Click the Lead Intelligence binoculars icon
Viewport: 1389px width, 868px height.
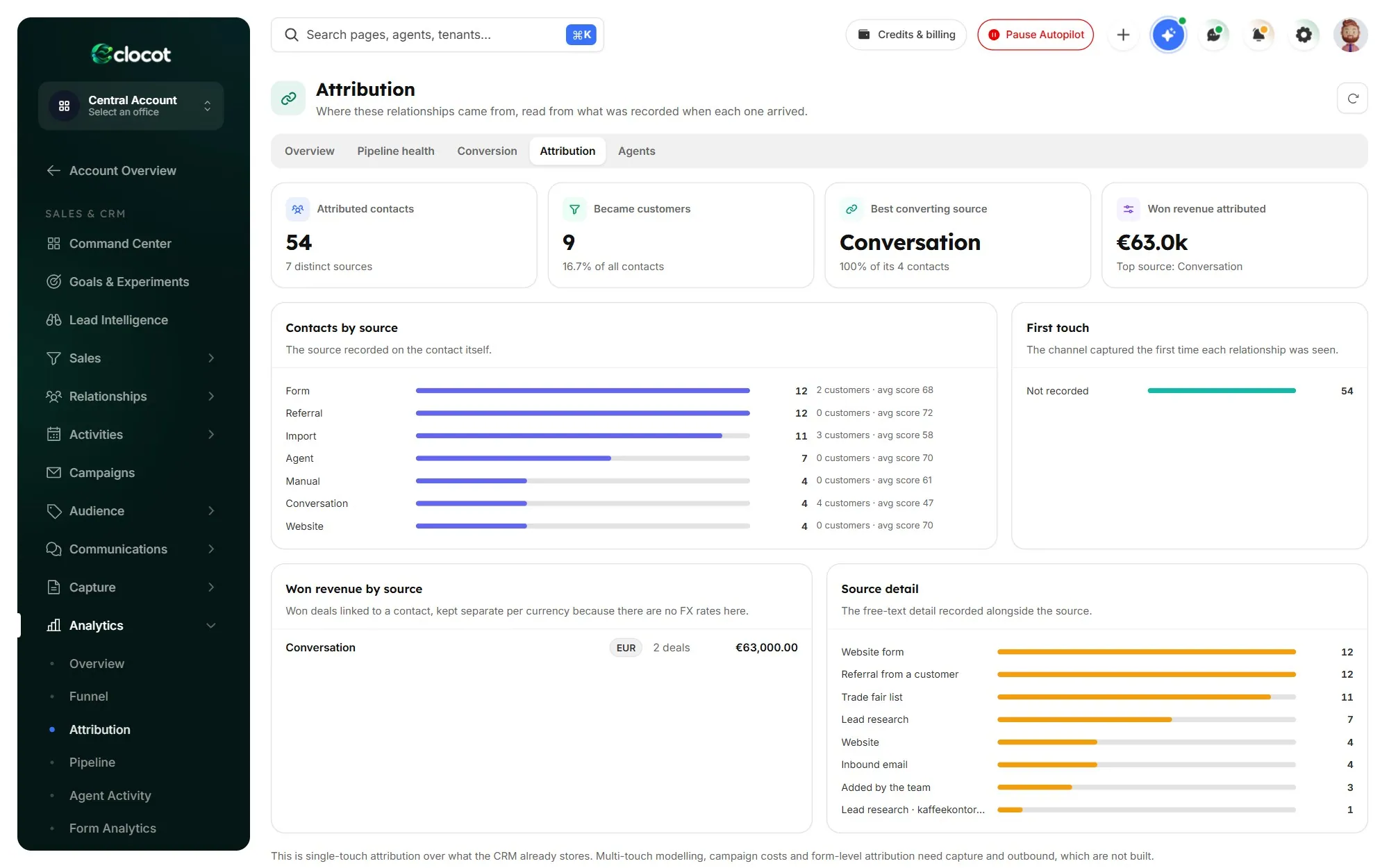53,320
